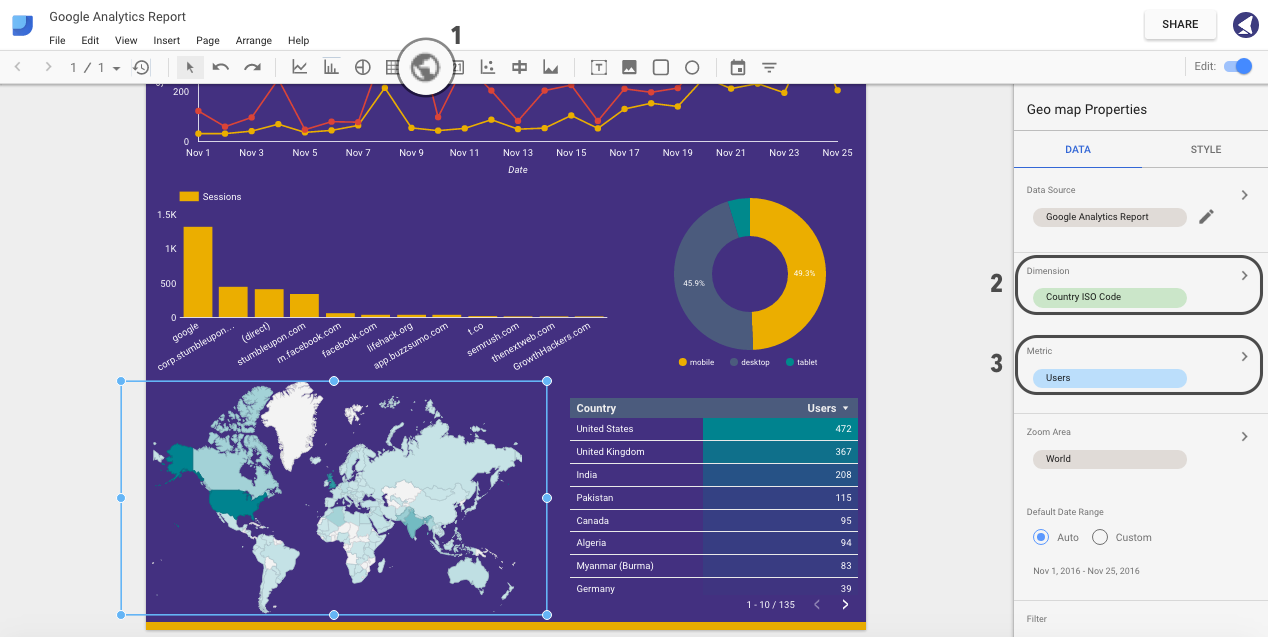The width and height of the screenshot is (1268, 637).
Task: Open the Zoom Area options
Action: tap(1245, 436)
